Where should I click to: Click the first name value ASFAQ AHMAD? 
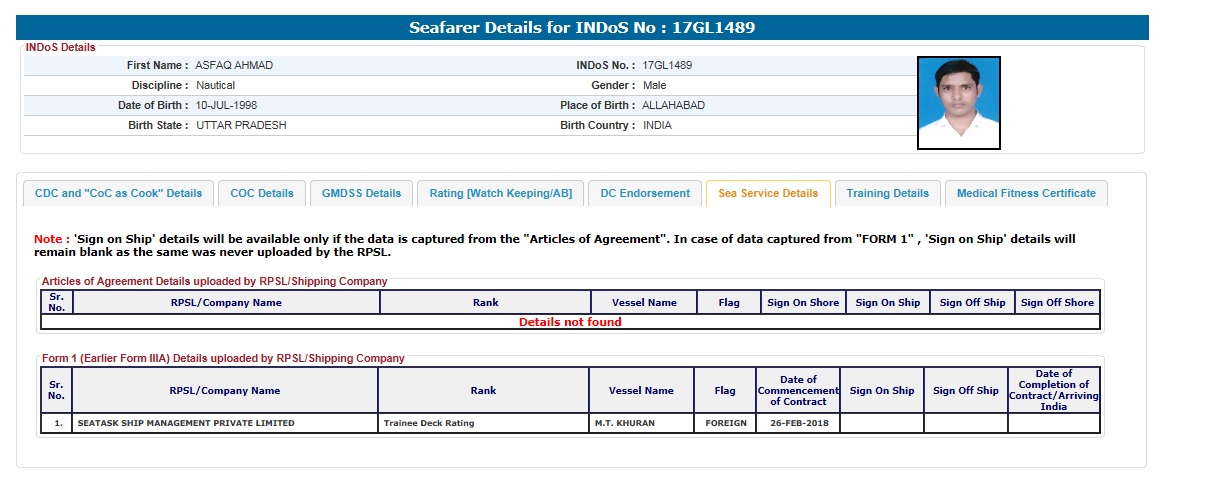point(234,65)
